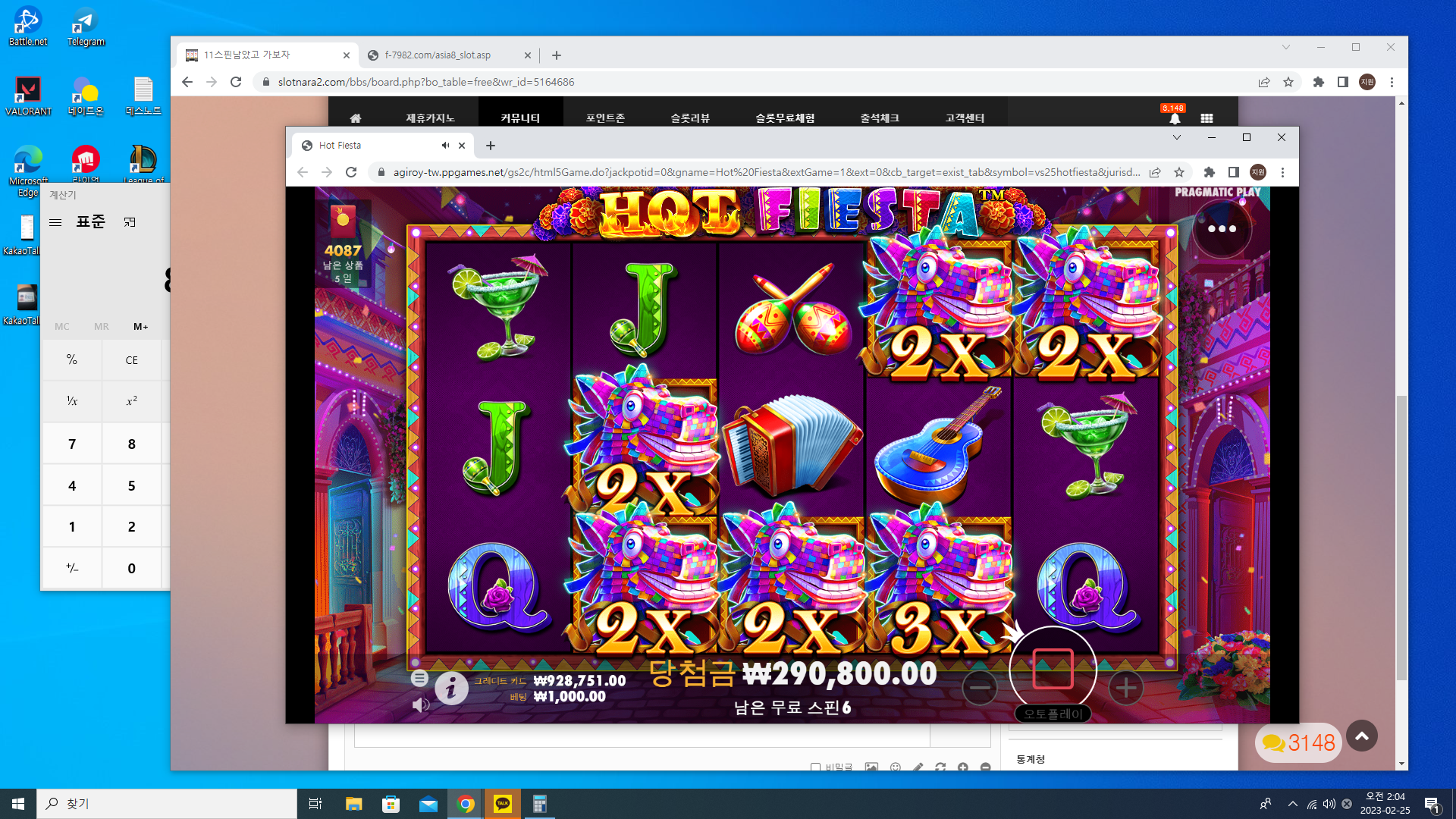1456x819 pixels.
Task: Open the 포인트존 menu
Action: point(605,118)
